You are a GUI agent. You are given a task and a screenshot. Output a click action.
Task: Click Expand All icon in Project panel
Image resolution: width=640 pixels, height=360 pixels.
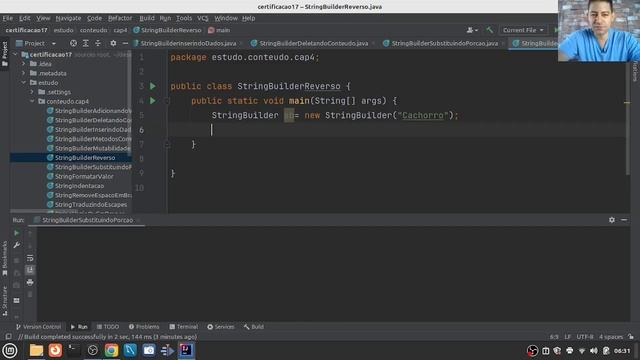pyautogui.click(x=85, y=43)
